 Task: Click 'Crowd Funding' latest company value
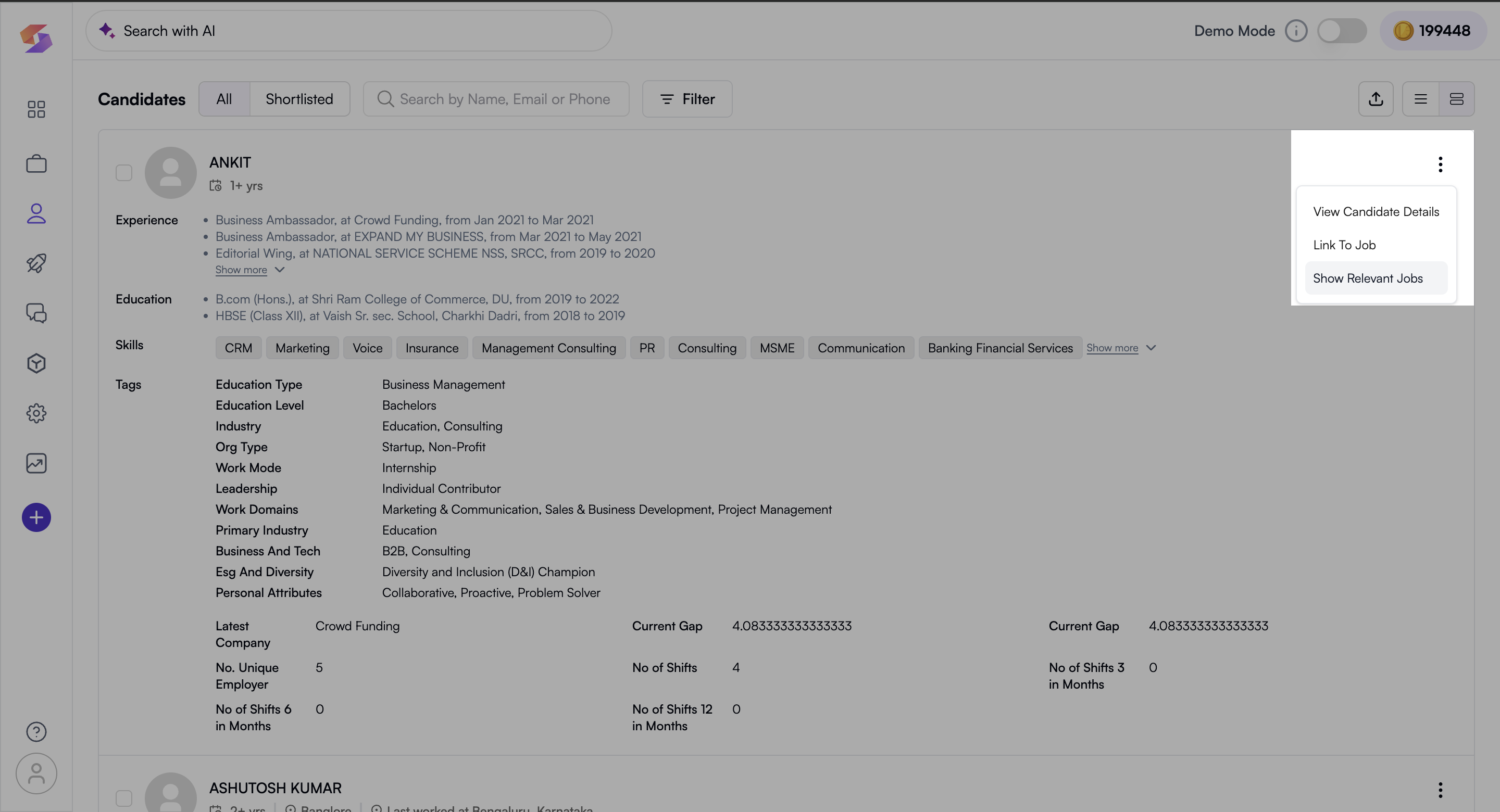coord(357,626)
